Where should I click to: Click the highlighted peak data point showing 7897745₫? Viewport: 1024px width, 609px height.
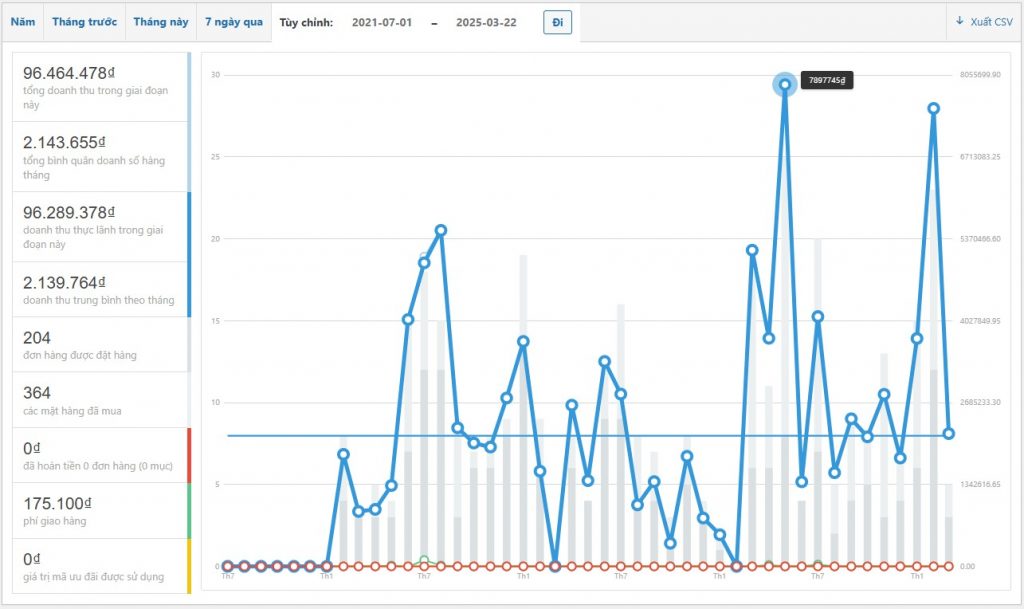pos(785,85)
